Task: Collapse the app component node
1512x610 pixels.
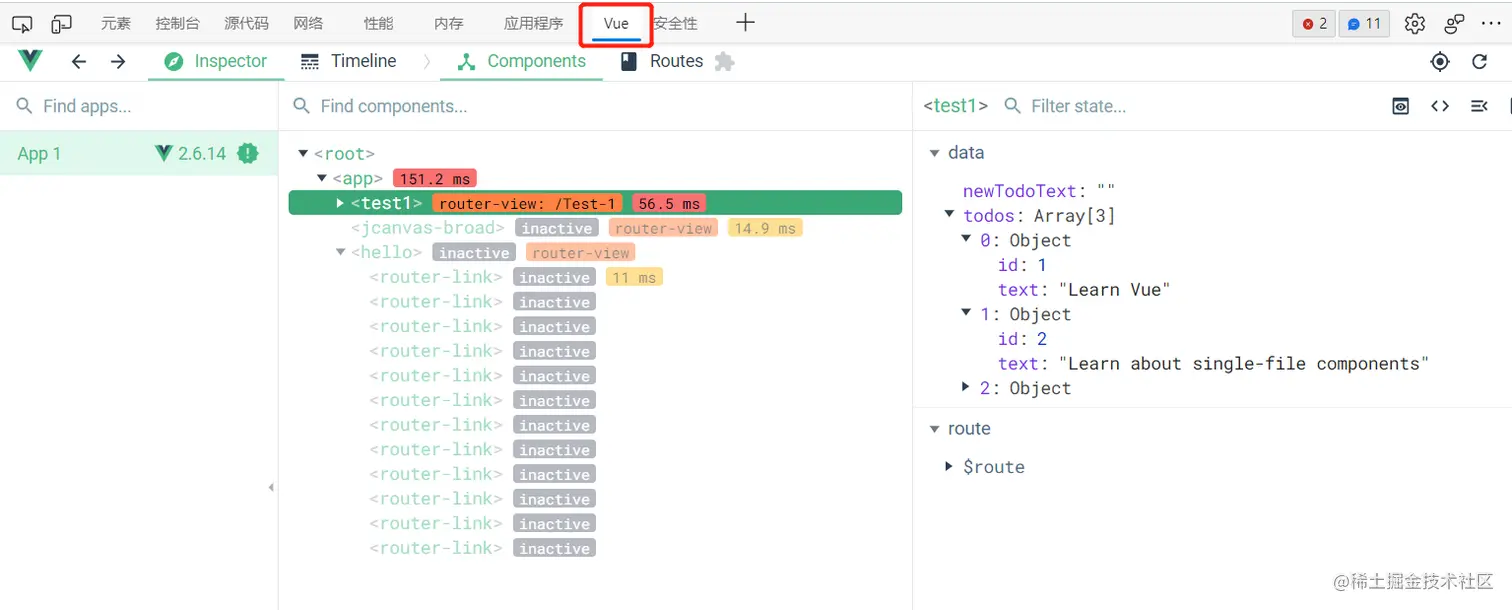Action: tap(322, 179)
